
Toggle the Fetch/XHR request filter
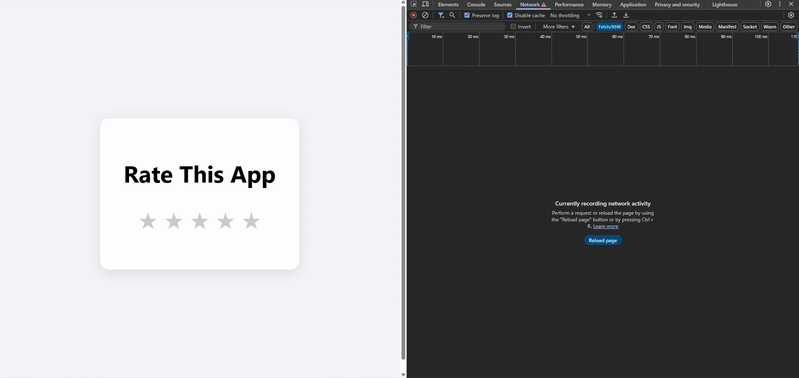click(x=609, y=26)
